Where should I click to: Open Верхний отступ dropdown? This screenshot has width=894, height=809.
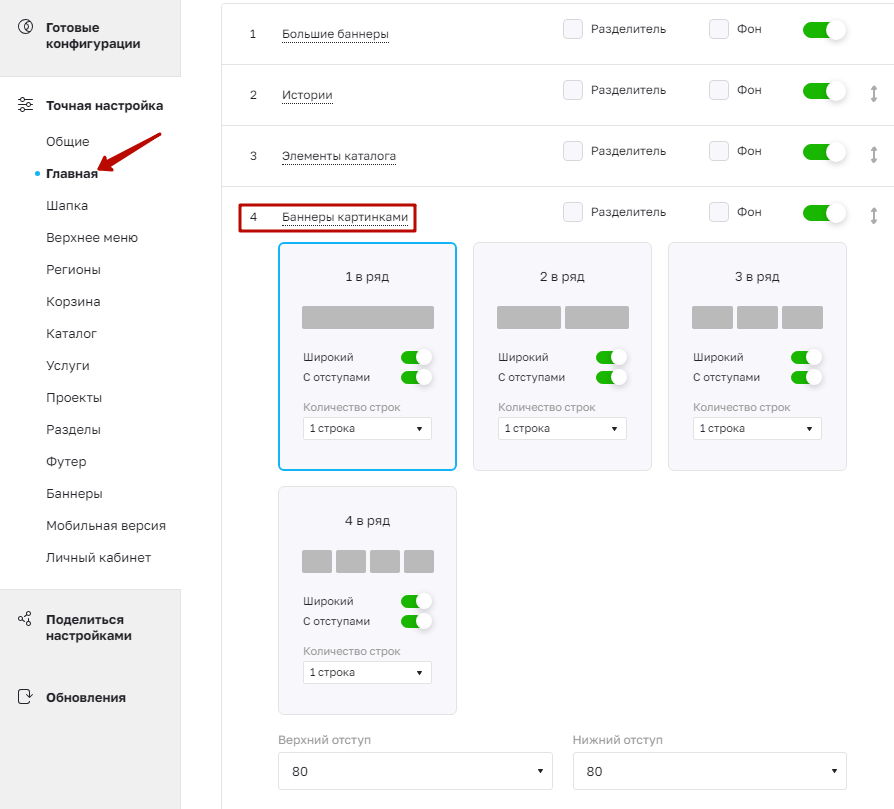[415, 771]
